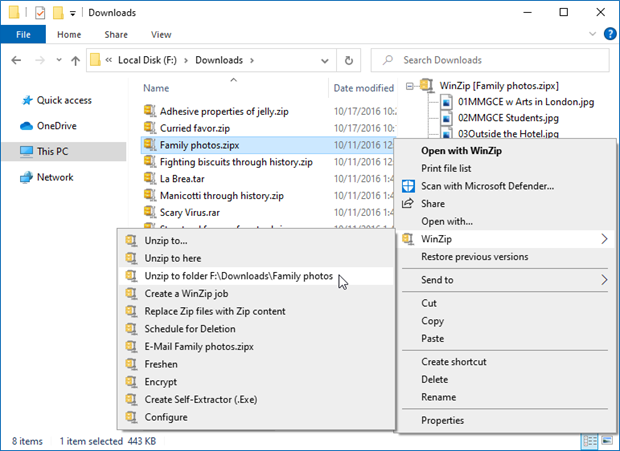Click the image icon of 01MMGCE w Arts in London.jpg
620x451 pixels.
[x=446, y=102]
